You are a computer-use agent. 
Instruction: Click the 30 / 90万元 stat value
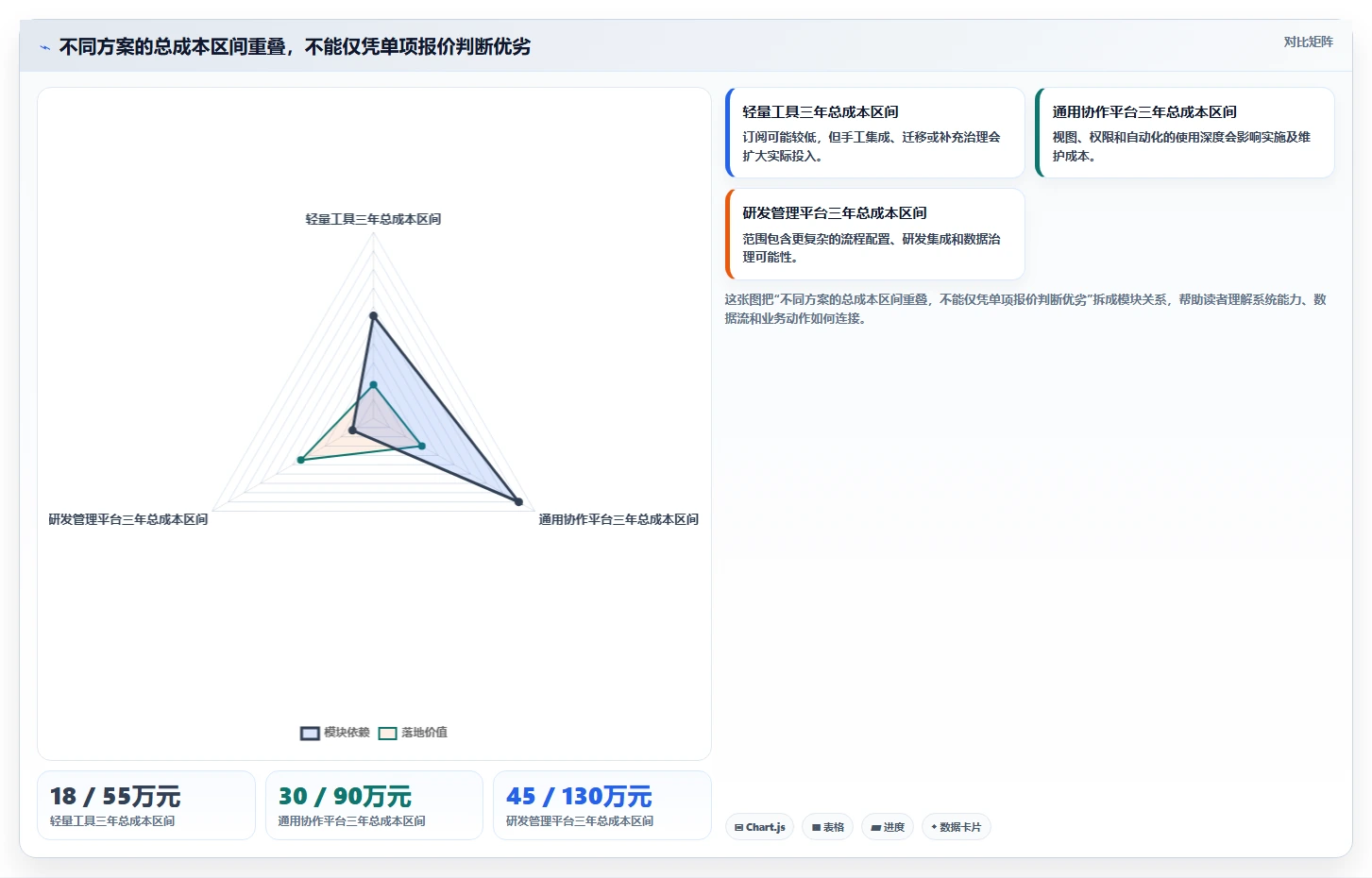pyautogui.click(x=345, y=797)
